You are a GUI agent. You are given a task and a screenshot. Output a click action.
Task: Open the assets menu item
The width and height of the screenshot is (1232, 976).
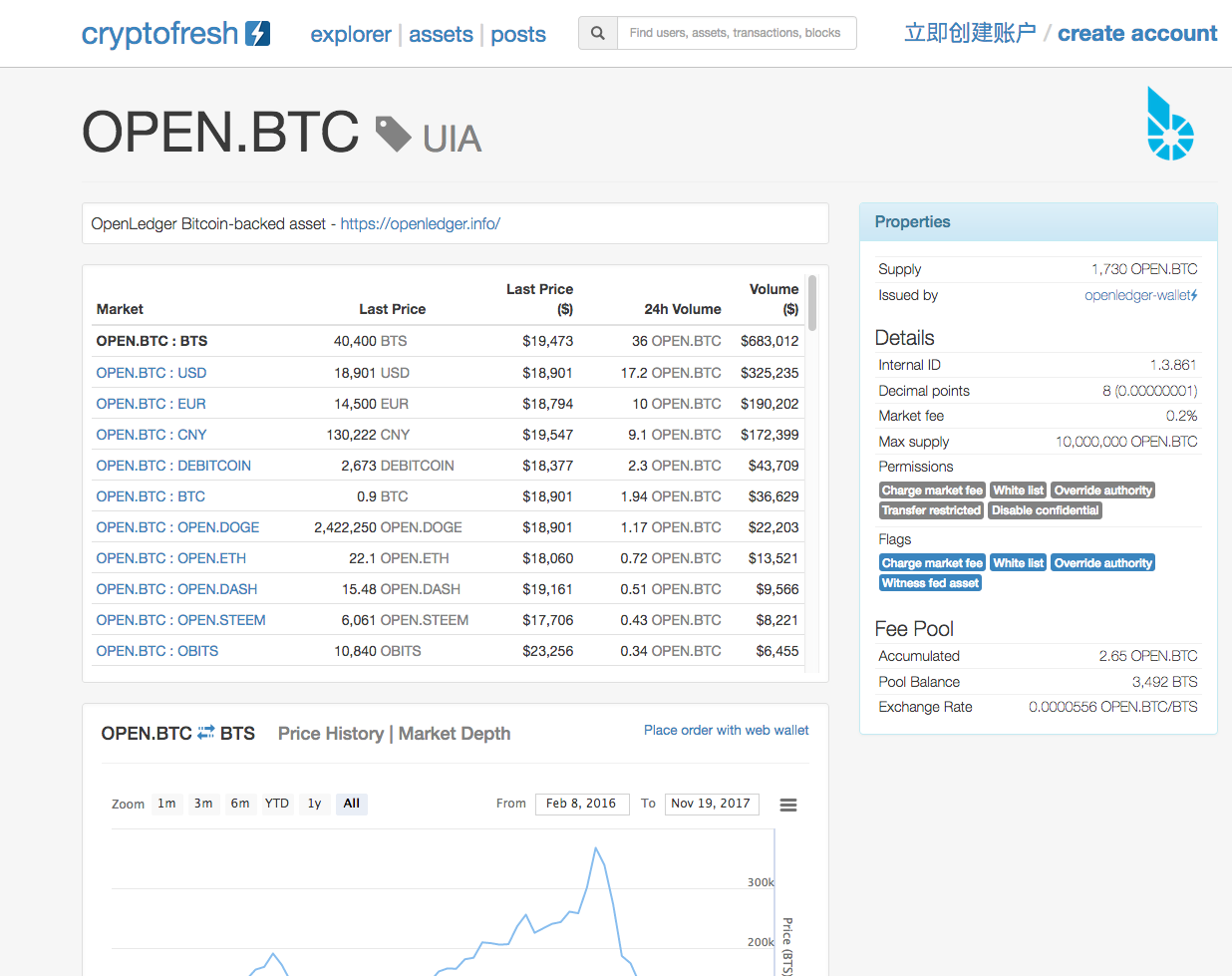pyautogui.click(x=441, y=34)
